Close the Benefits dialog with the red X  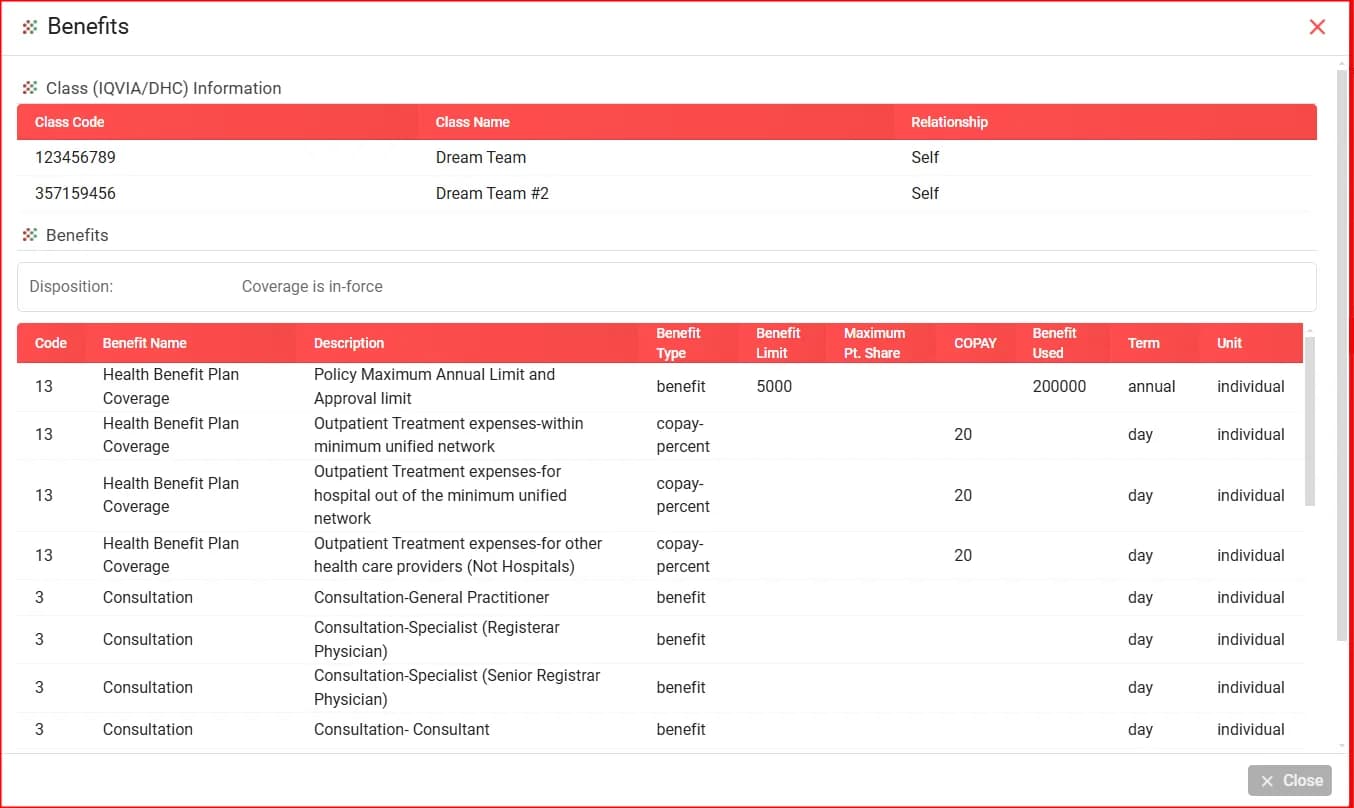pos(1317,27)
